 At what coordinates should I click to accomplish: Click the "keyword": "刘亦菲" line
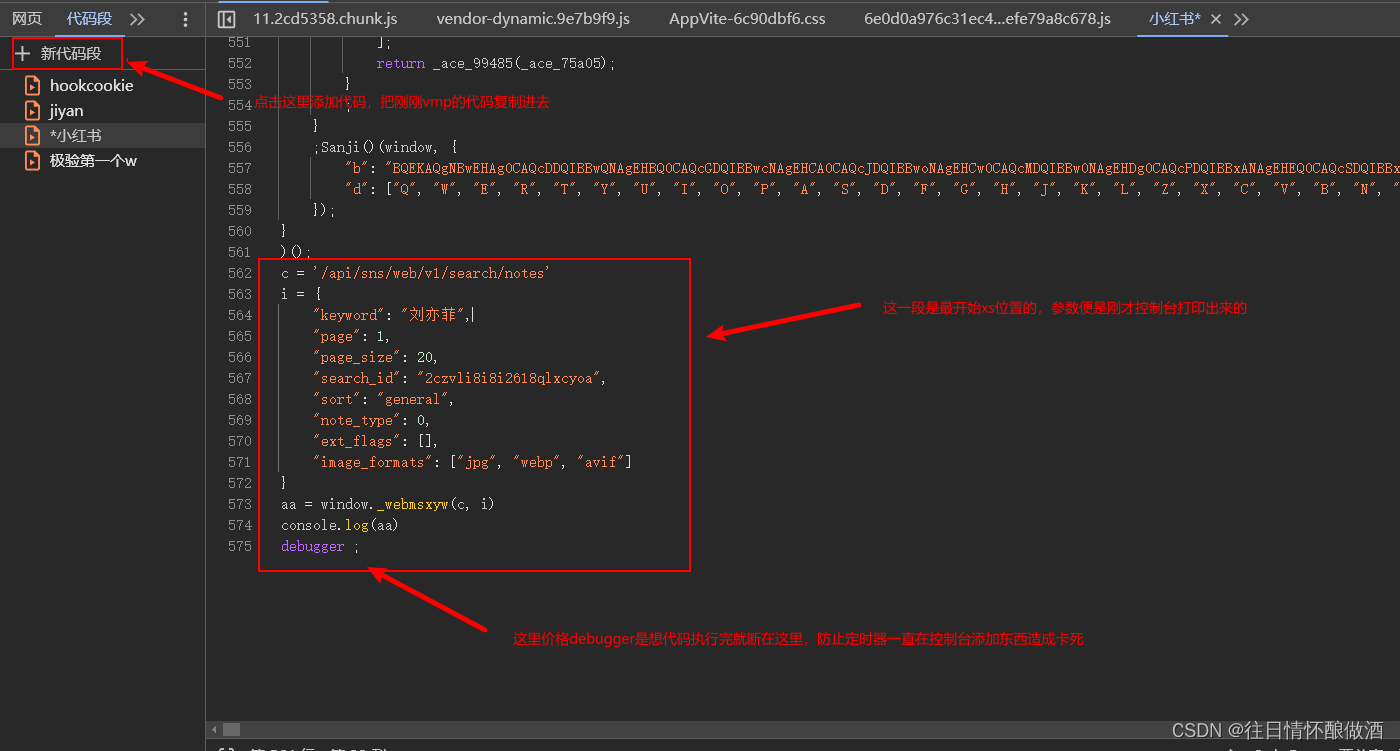(392, 315)
